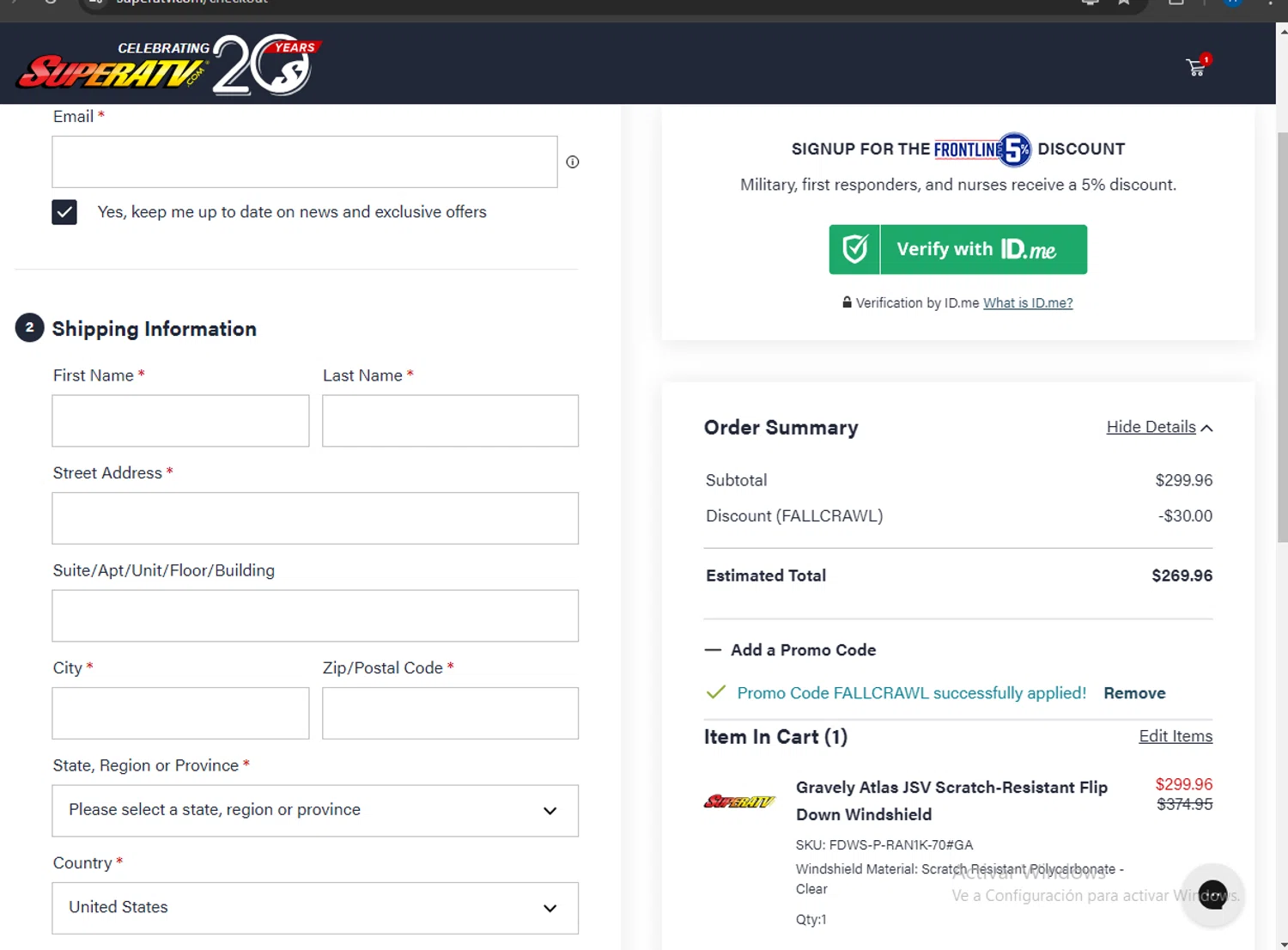The image size is (1288, 950).
Task: Uncheck the news and exclusive offers checkbox
Action: point(64,212)
